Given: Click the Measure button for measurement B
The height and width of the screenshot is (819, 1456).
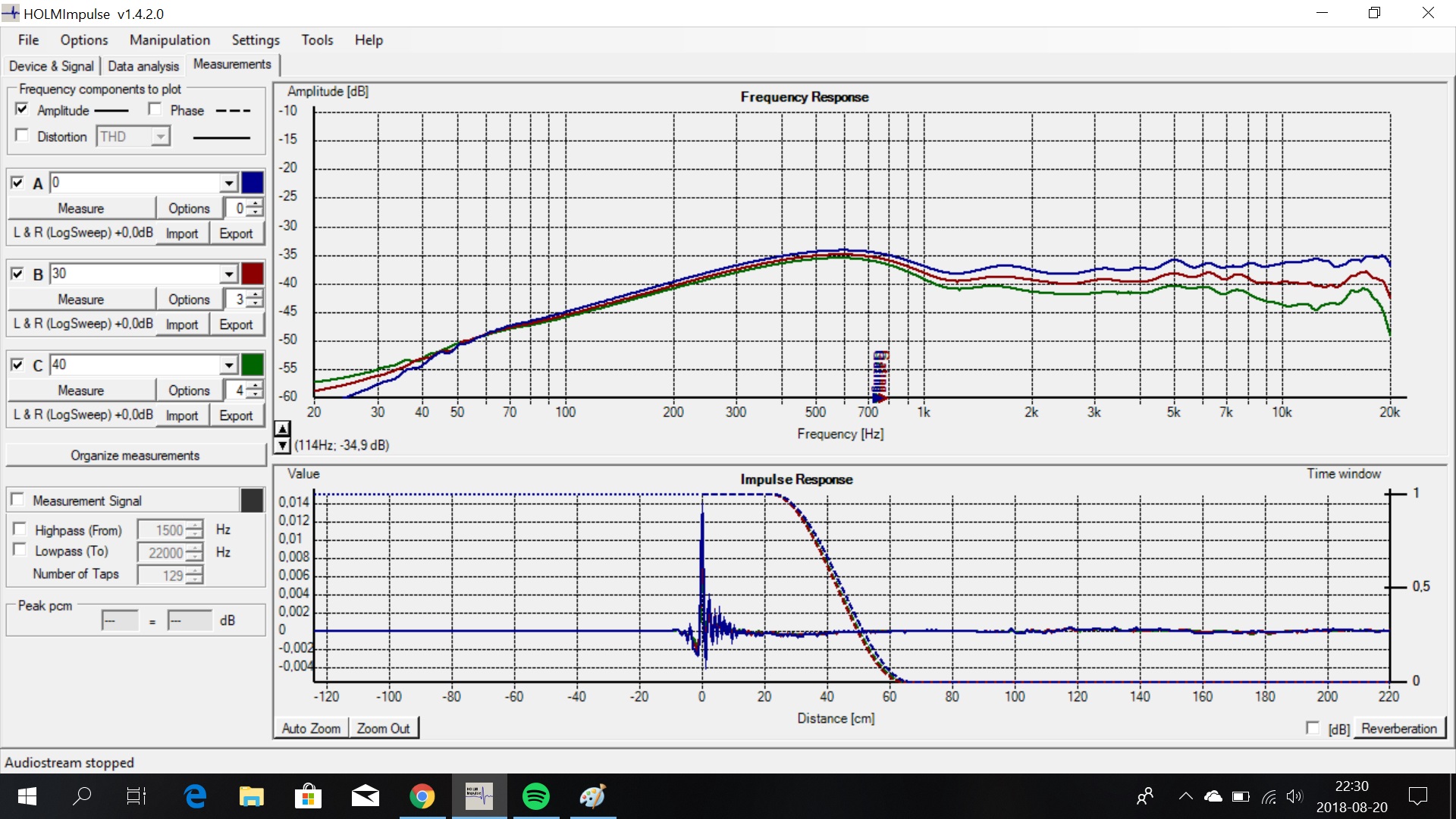Looking at the screenshot, I should point(80,300).
